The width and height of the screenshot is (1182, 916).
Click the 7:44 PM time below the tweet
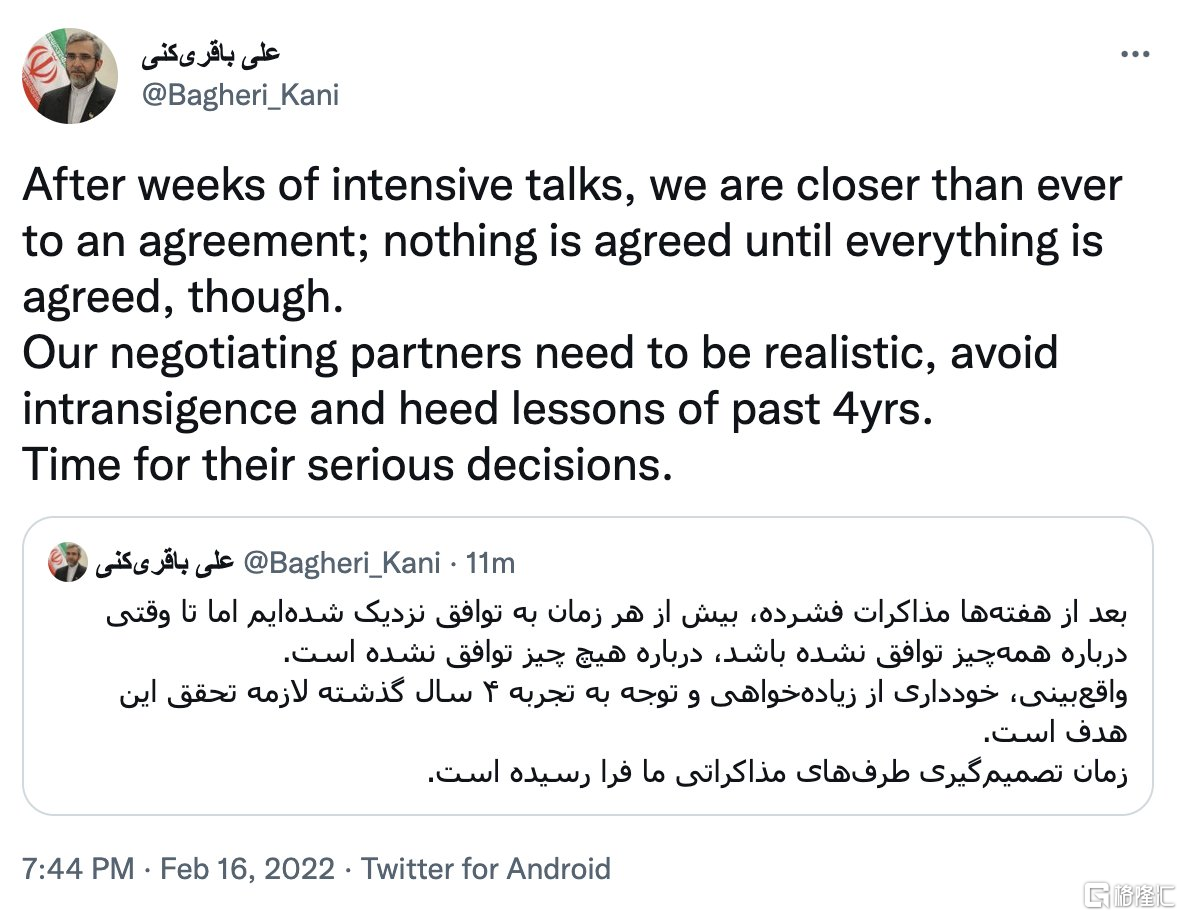[78, 869]
